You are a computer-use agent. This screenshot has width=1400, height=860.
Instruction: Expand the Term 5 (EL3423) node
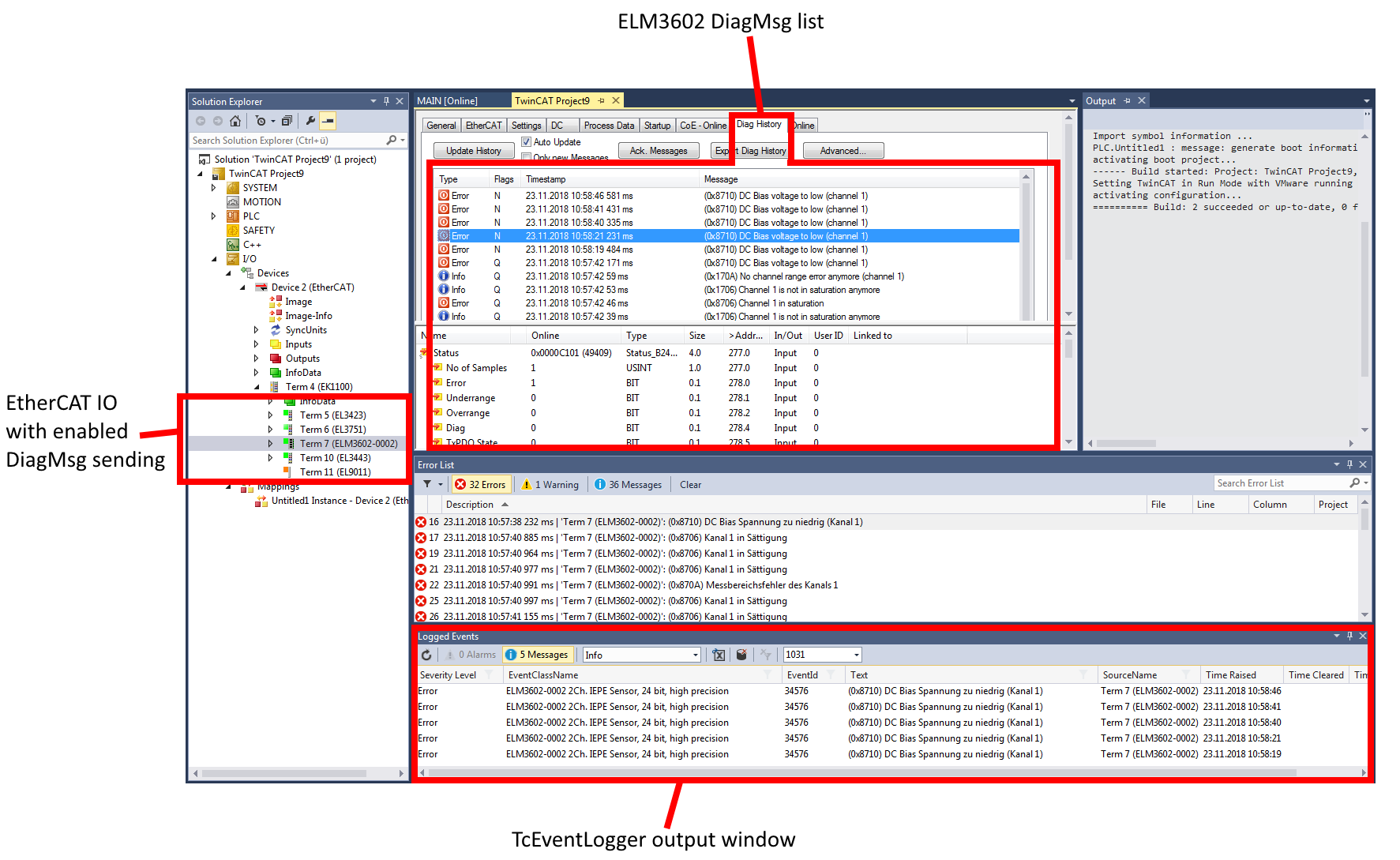pyautogui.click(x=270, y=415)
